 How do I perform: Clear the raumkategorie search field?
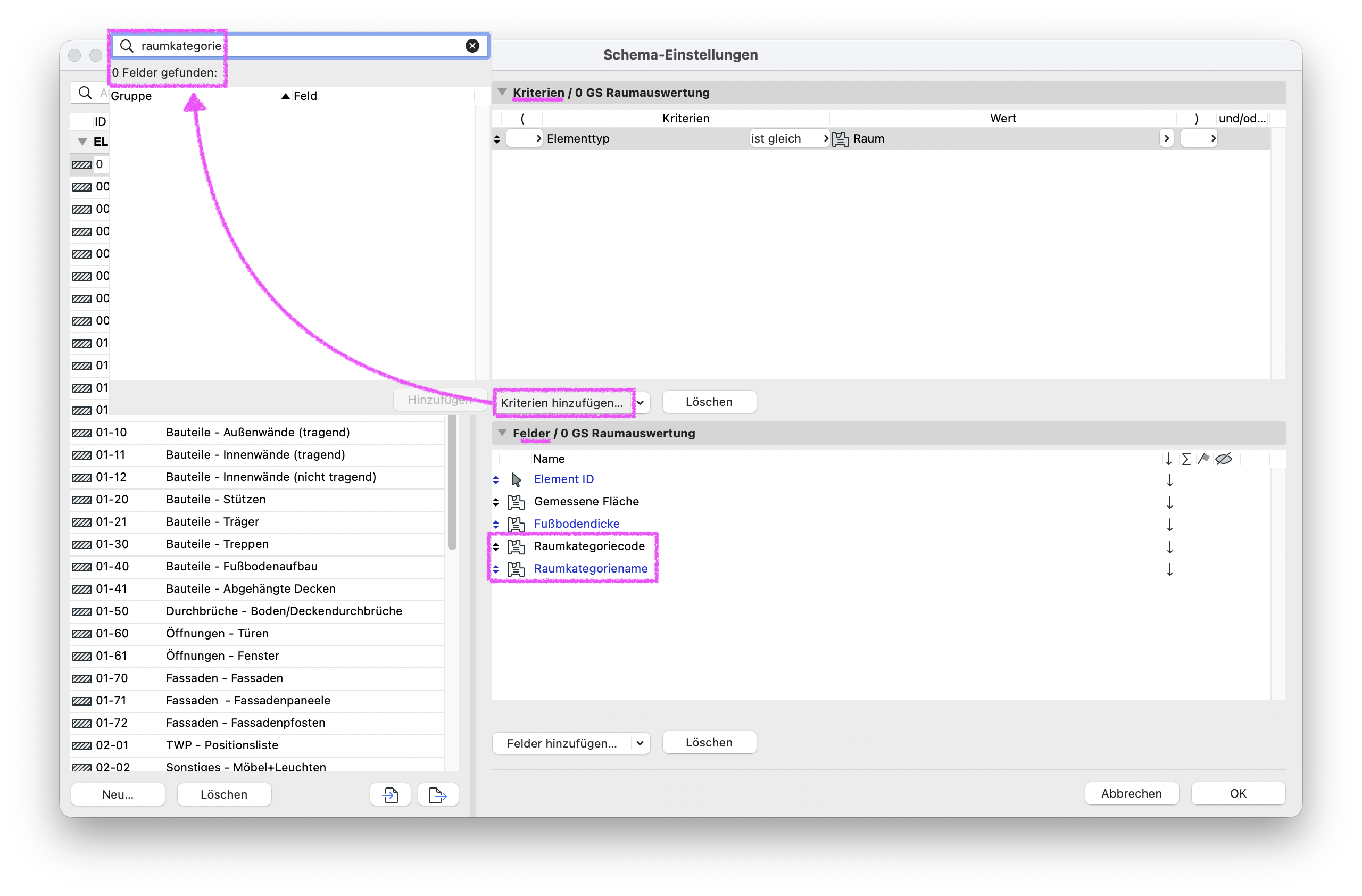(471, 46)
